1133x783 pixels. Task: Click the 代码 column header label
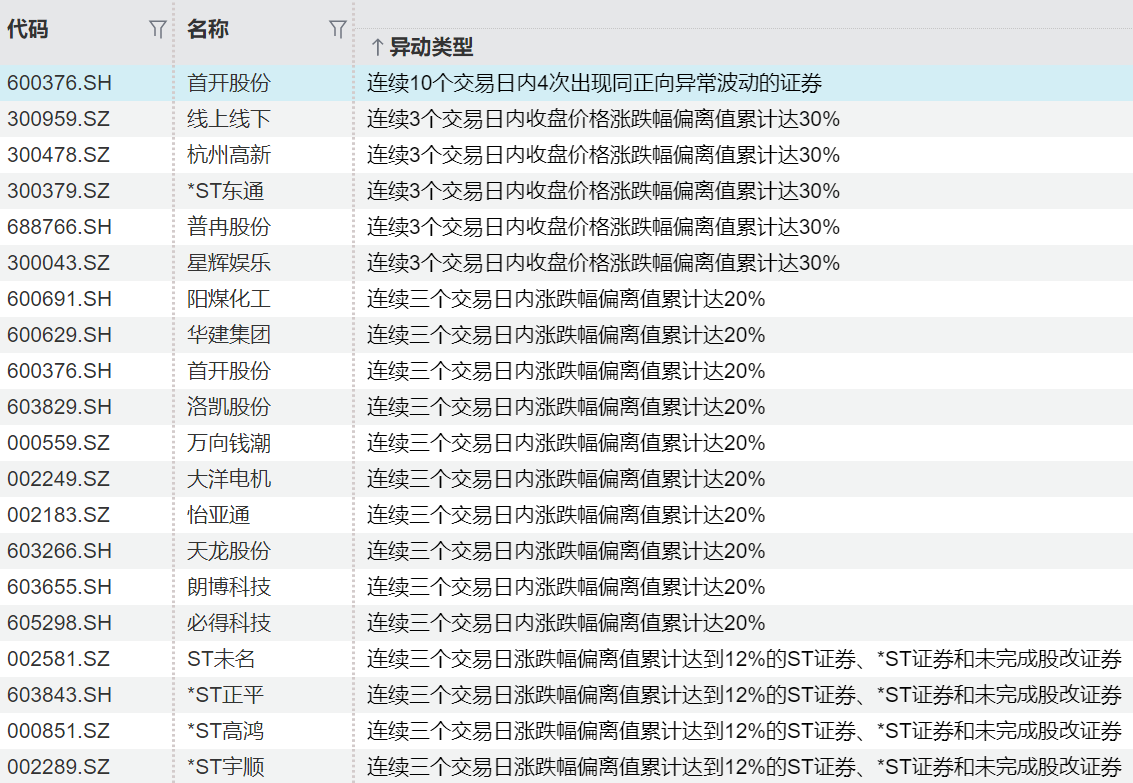point(27,30)
